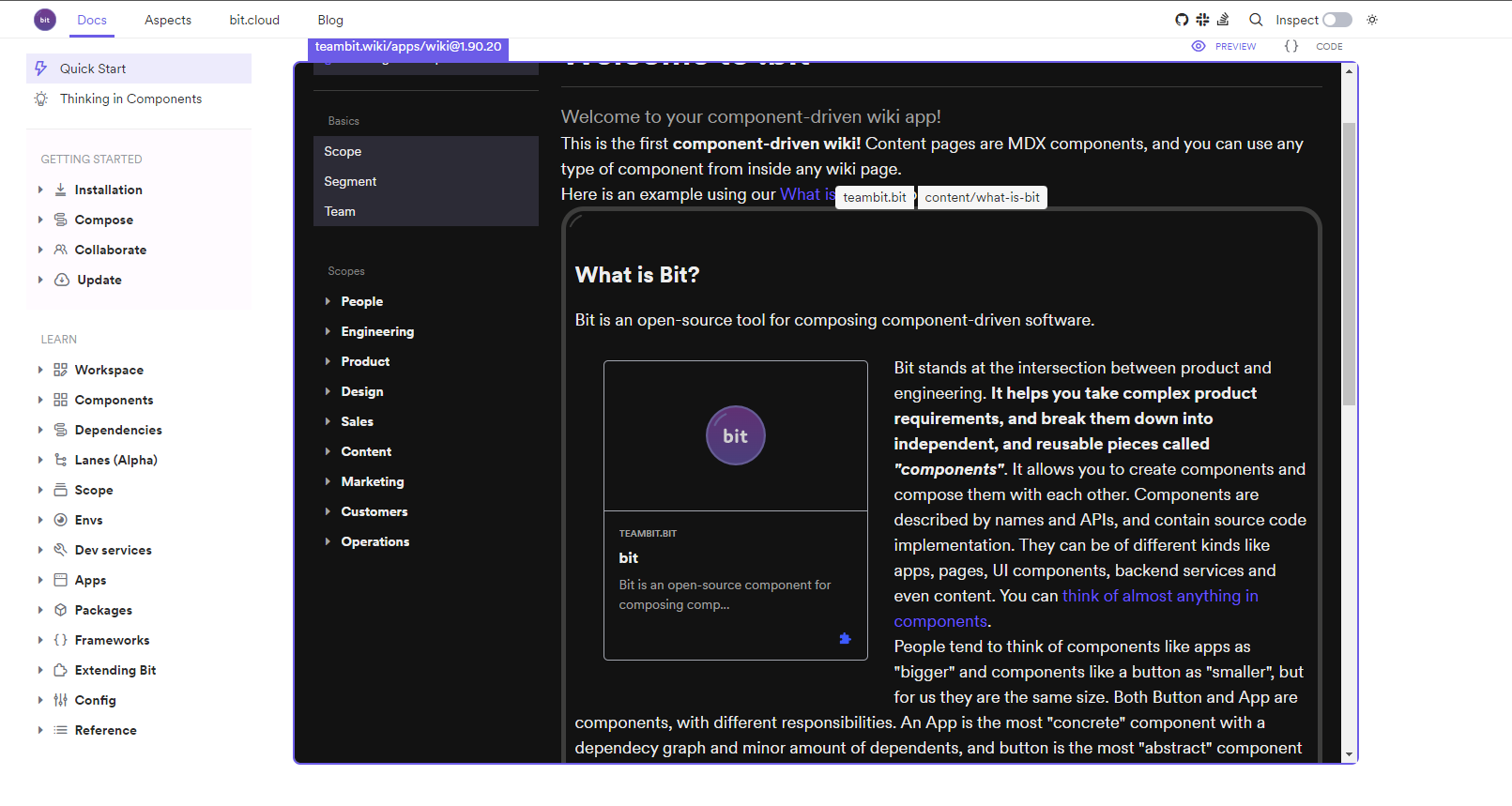Image resolution: width=1512 pixels, height=806 pixels.
Task: Click the Thinking in Components bulb icon
Action: point(41,99)
